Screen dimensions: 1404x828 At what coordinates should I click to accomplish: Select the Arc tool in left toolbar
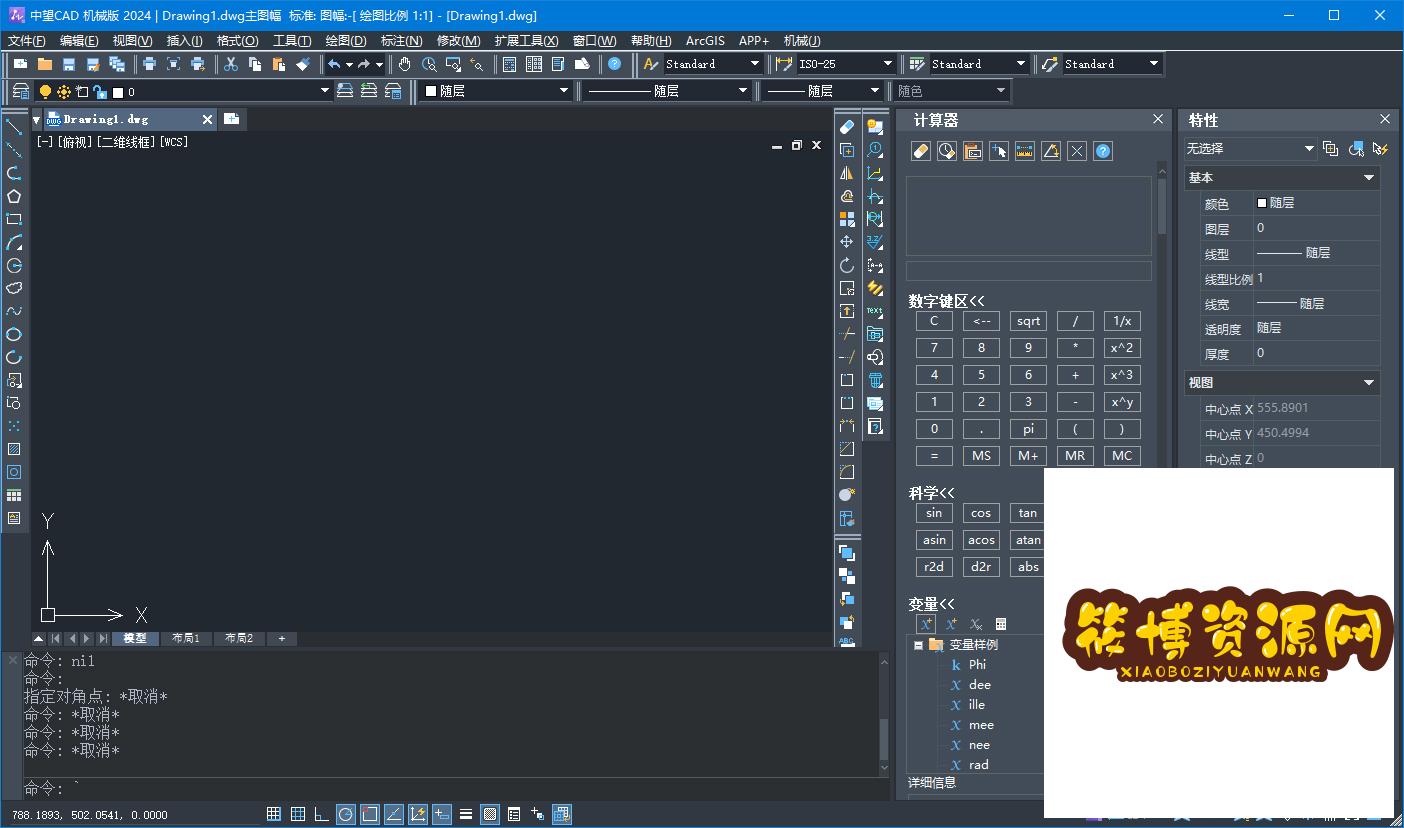[14, 242]
